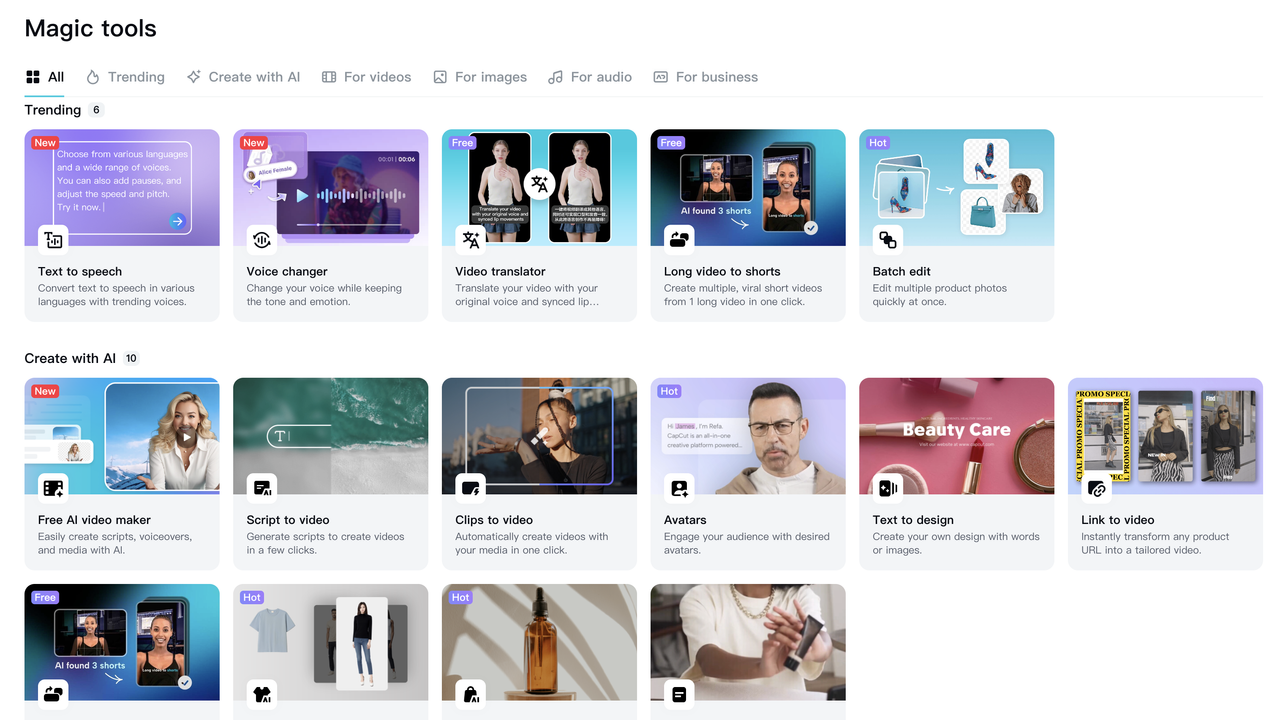
Task: Click the AI shopping bag icon on the bottle card
Action: (471, 694)
